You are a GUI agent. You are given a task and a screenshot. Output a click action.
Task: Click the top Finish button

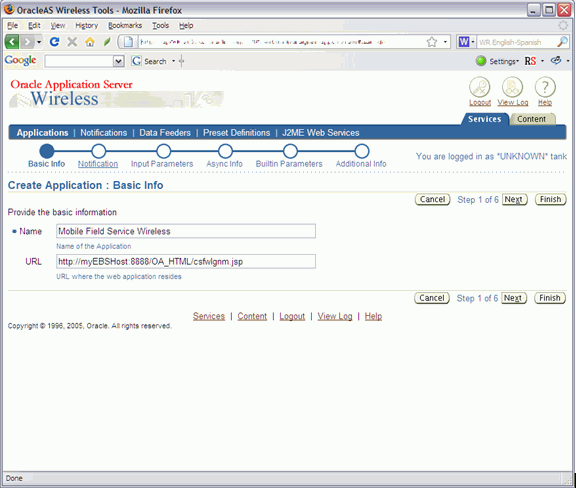click(x=550, y=200)
